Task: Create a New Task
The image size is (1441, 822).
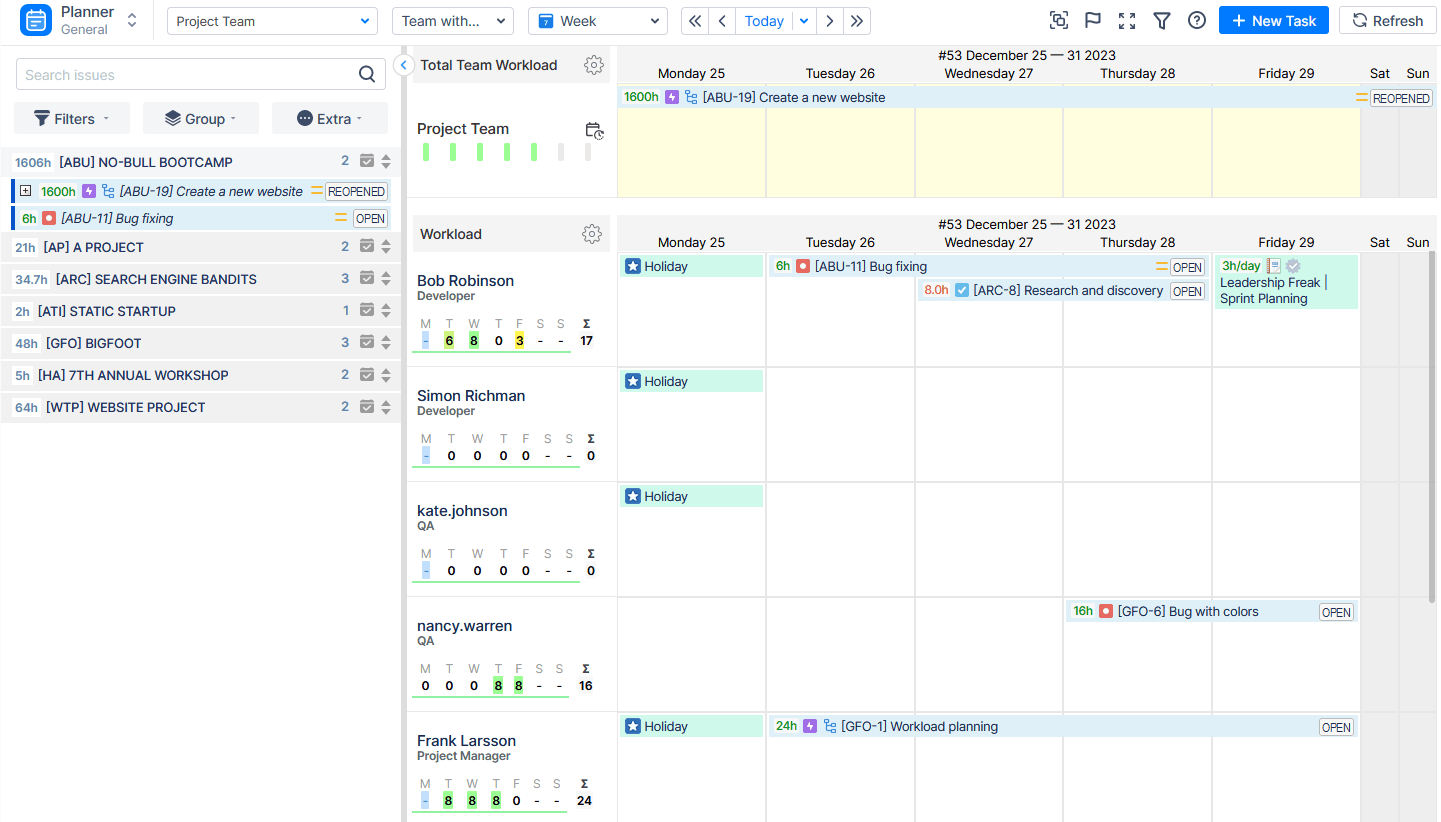Action: (1273, 20)
